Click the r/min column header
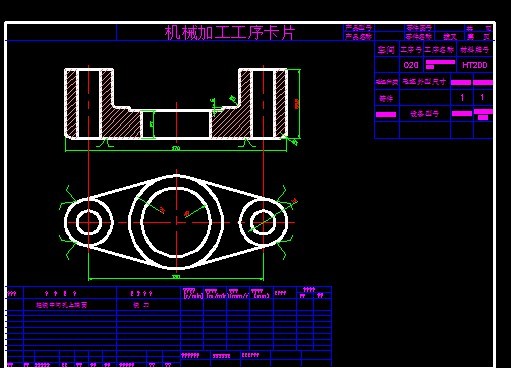 [x=193, y=293]
